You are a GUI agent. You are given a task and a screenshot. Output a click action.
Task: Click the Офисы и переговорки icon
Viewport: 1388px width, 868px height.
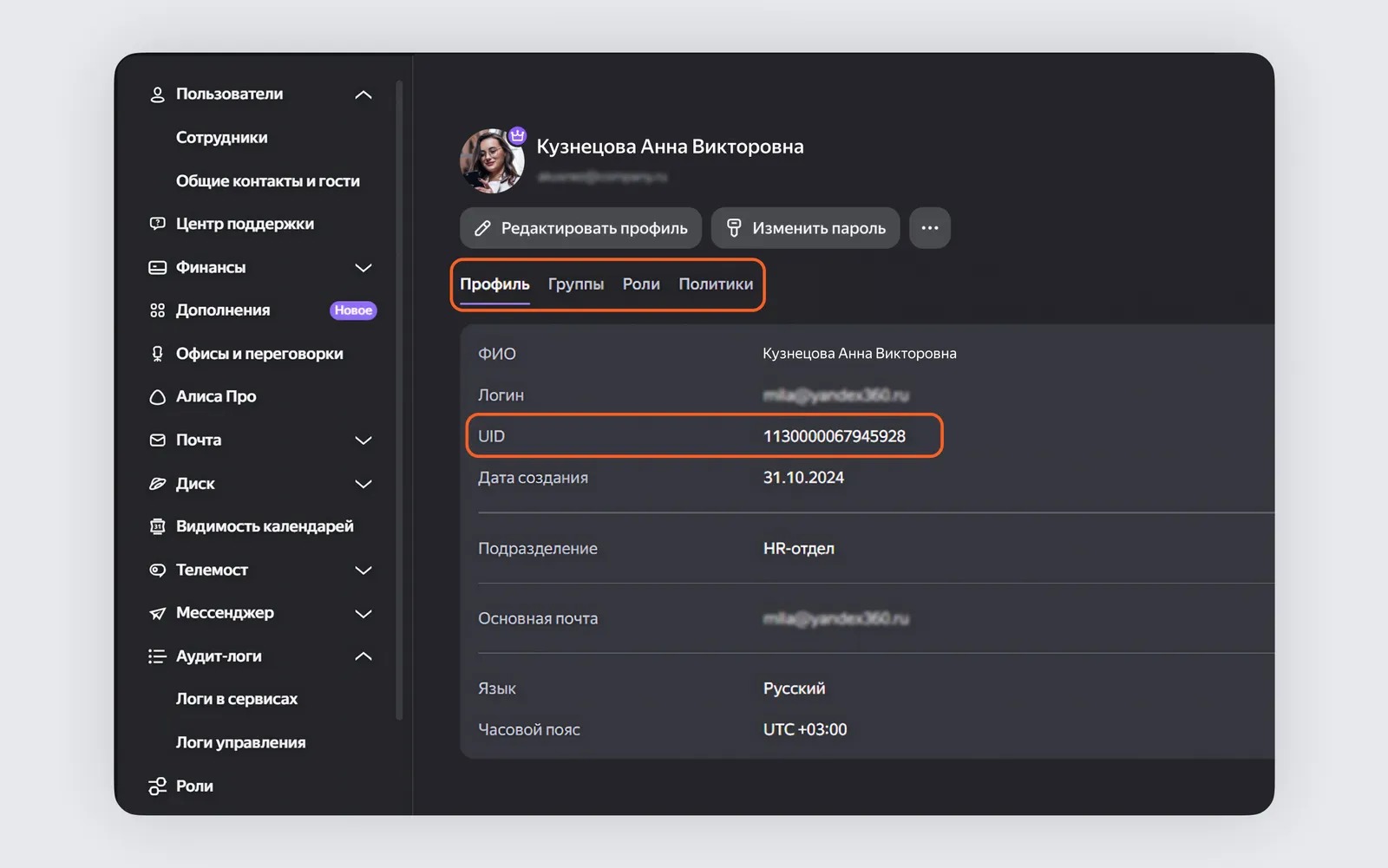click(x=157, y=354)
